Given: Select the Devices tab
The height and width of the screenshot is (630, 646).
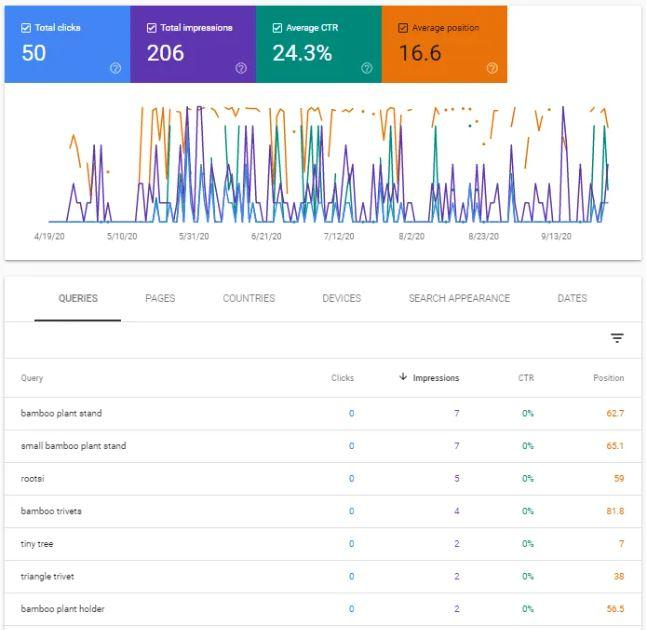Looking at the screenshot, I should click(341, 298).
